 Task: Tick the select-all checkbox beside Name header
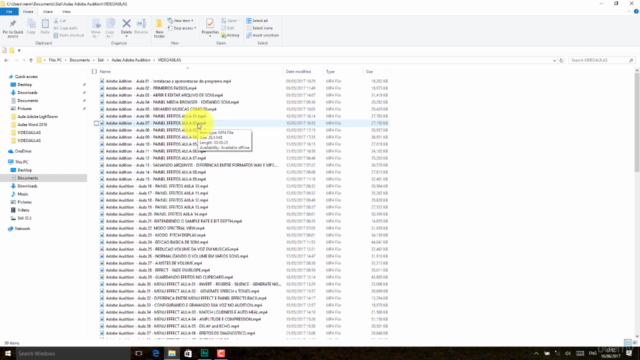(94, 71)
